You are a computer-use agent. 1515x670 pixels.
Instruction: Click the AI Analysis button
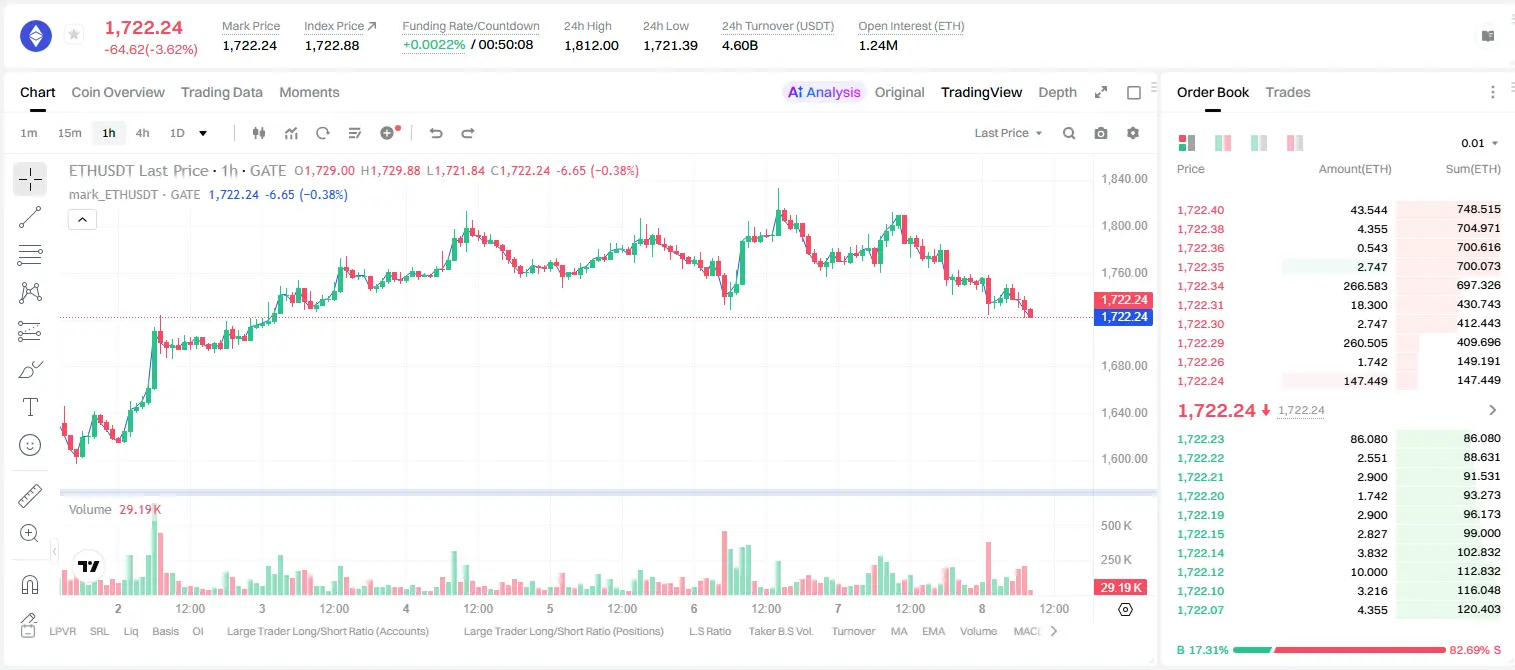(824, 92)
